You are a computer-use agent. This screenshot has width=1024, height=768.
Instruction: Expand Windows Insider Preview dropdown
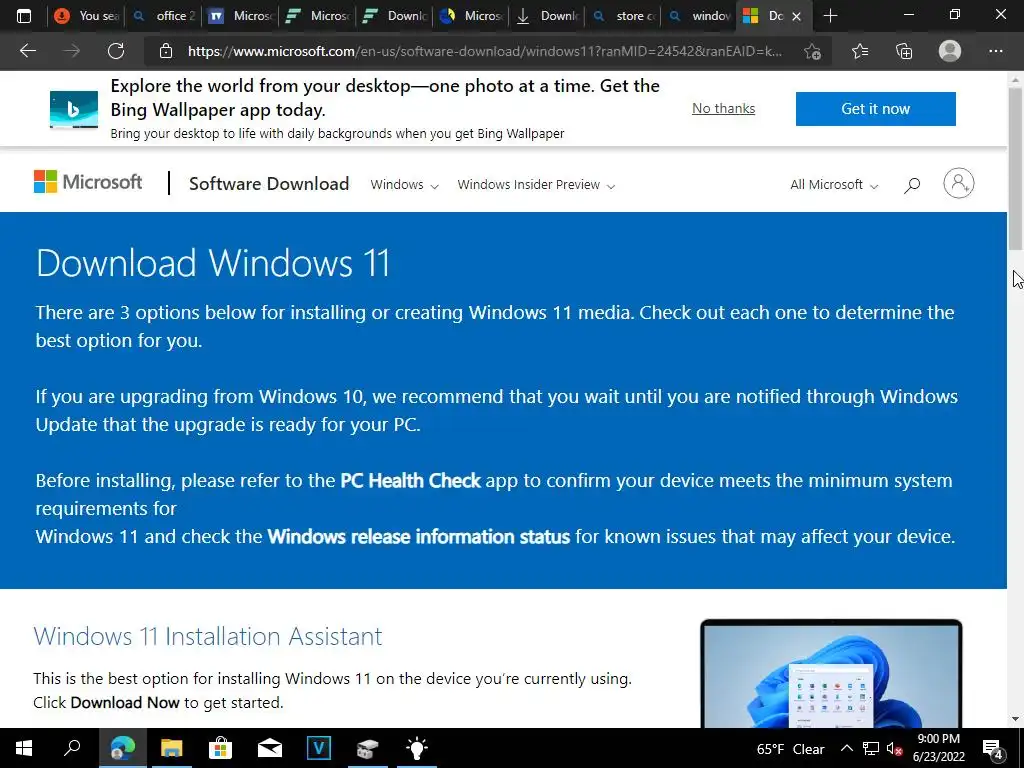[x=536, y=185]
